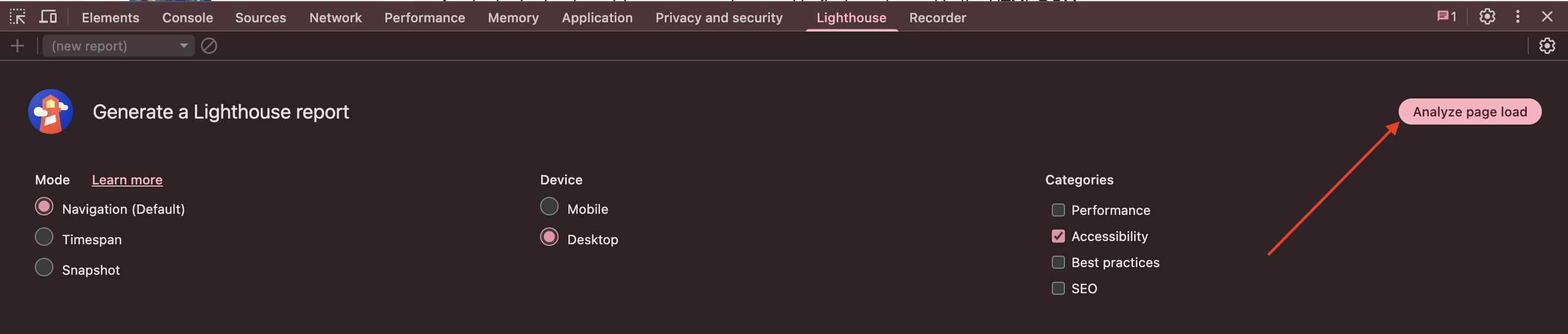The height and width of the screenshot is (334, 1568).
Task: Click the clear all reports icon
Action: point(209,46)
